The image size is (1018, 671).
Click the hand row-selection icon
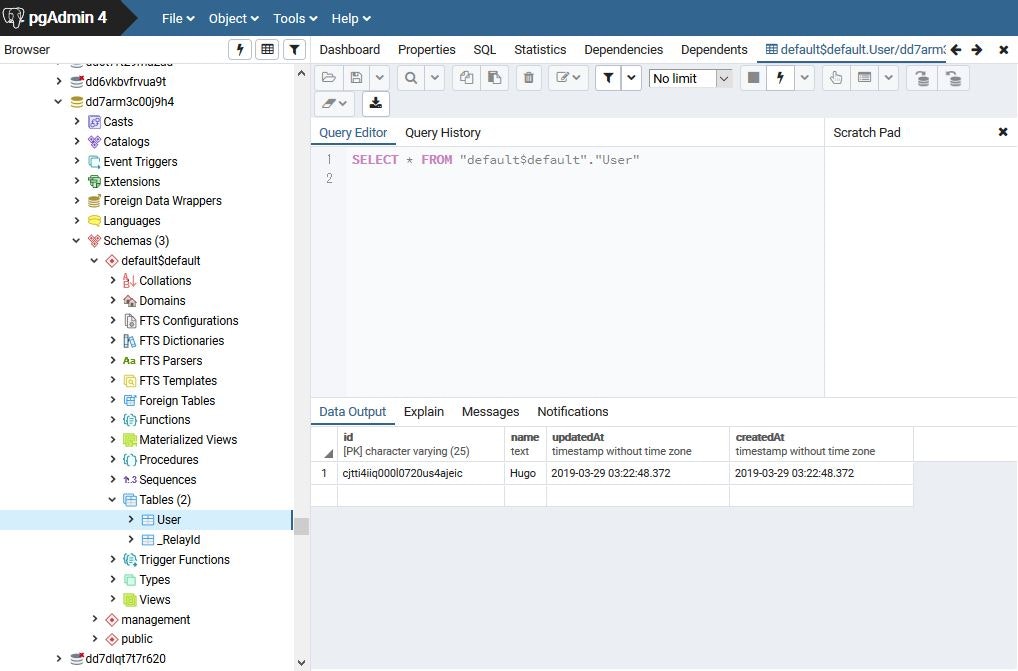(836, 78)
